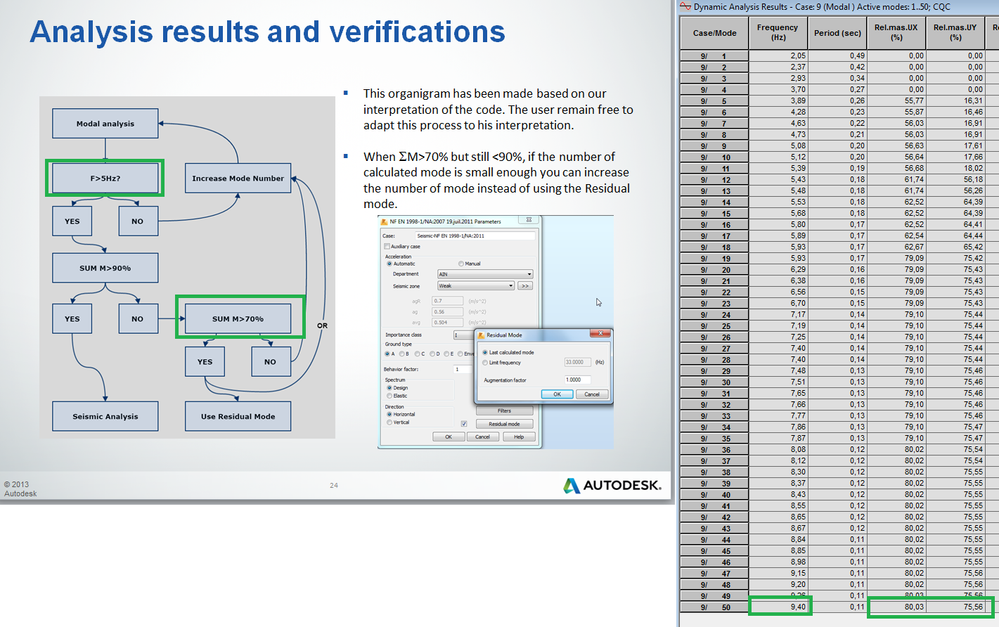The height and width of the screenshot is (627, 999).
Task: Click the Filters button
Action: click(x=505, y=411)
